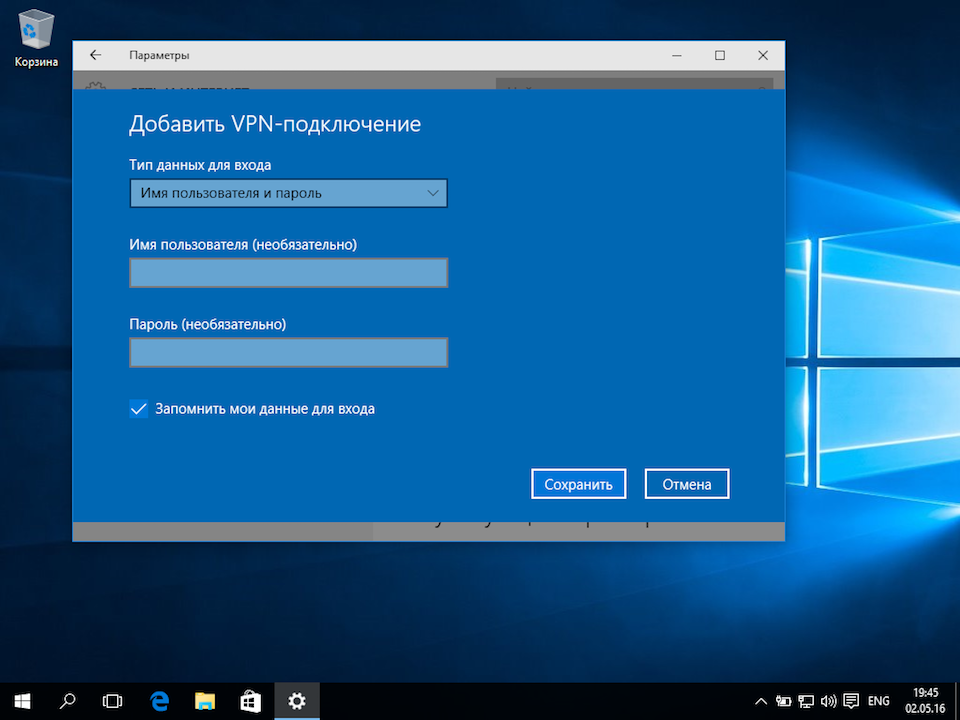
Task: Switch ENG input language indicator
Action: coord(879,702)
